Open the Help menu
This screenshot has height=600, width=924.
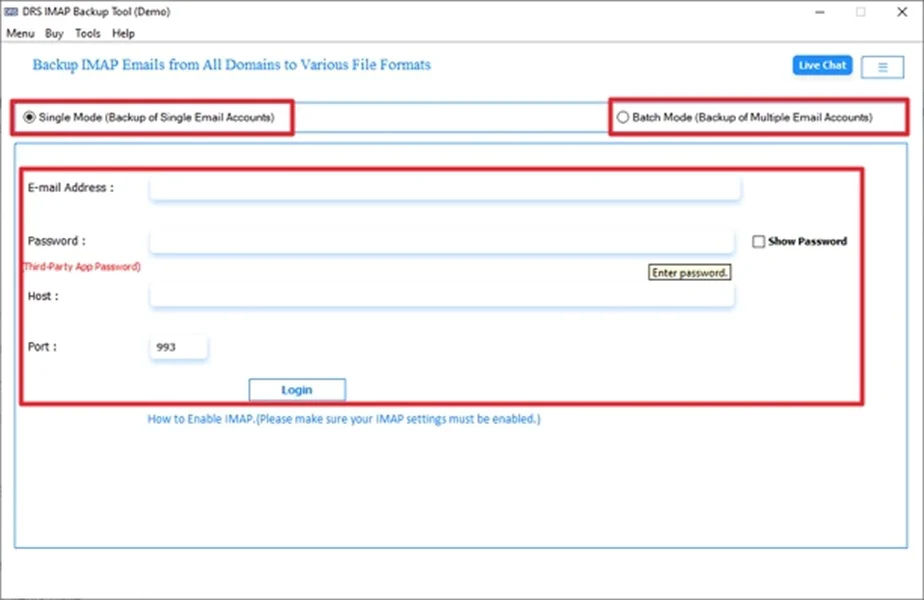[x=123, y=33]
